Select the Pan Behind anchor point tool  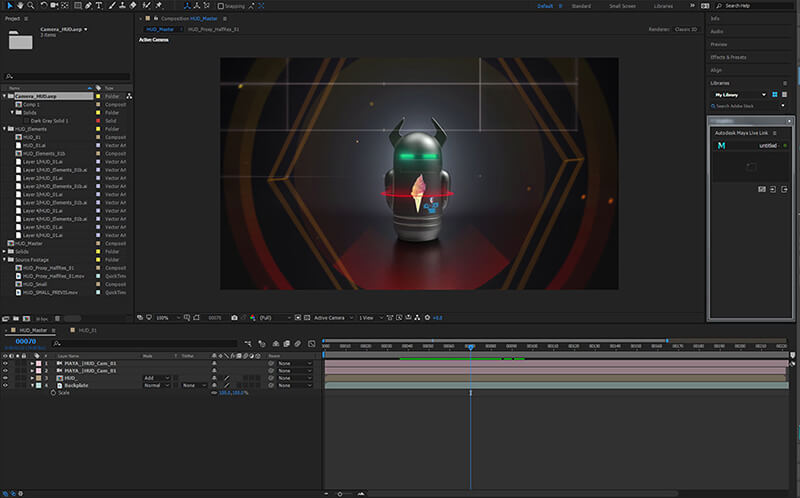65,6
